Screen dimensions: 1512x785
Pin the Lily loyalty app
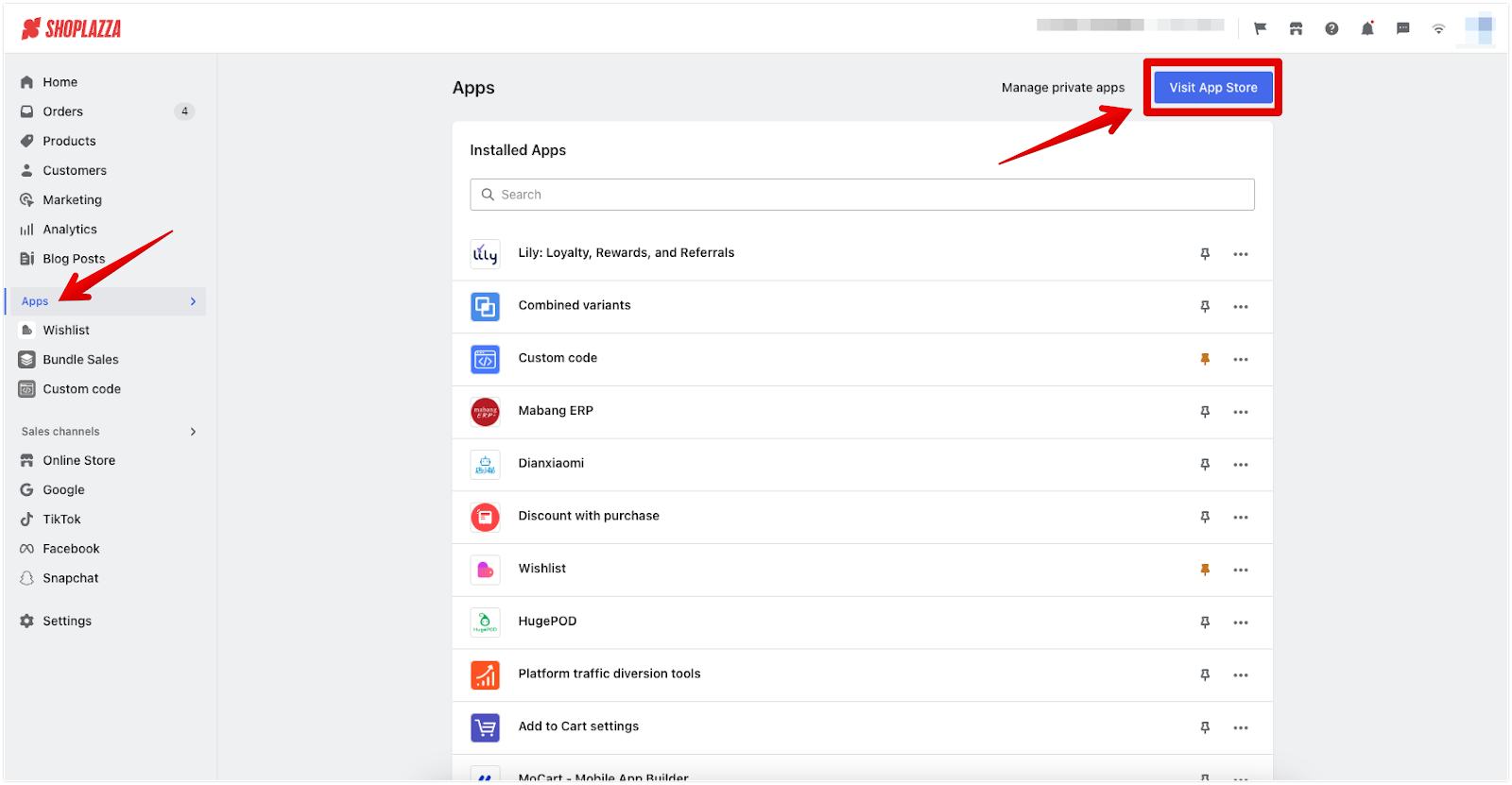pos(1205,254)
